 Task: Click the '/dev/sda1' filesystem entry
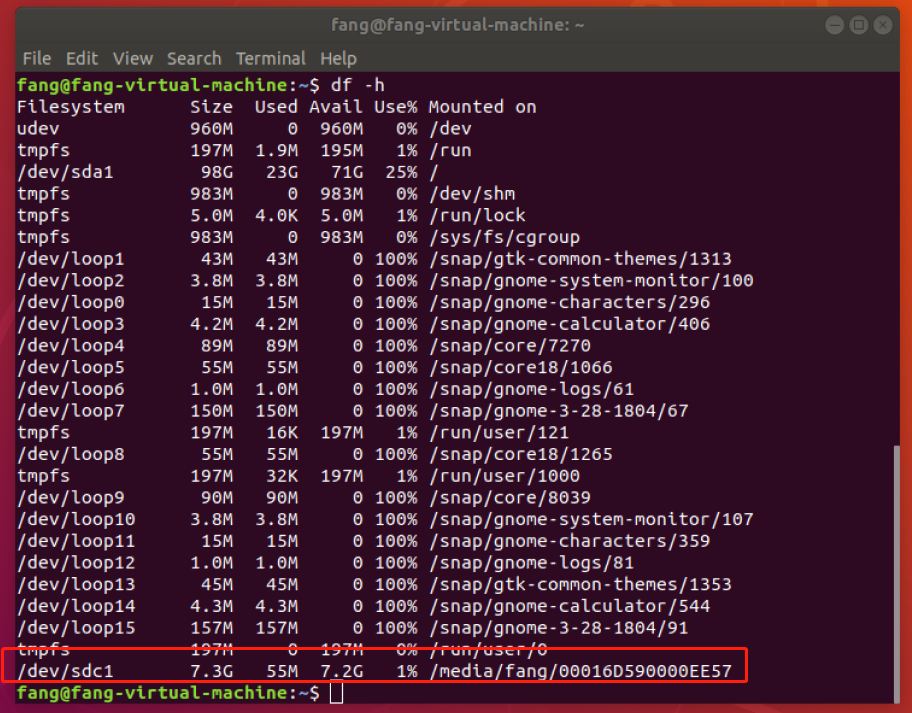click(65, 172)
